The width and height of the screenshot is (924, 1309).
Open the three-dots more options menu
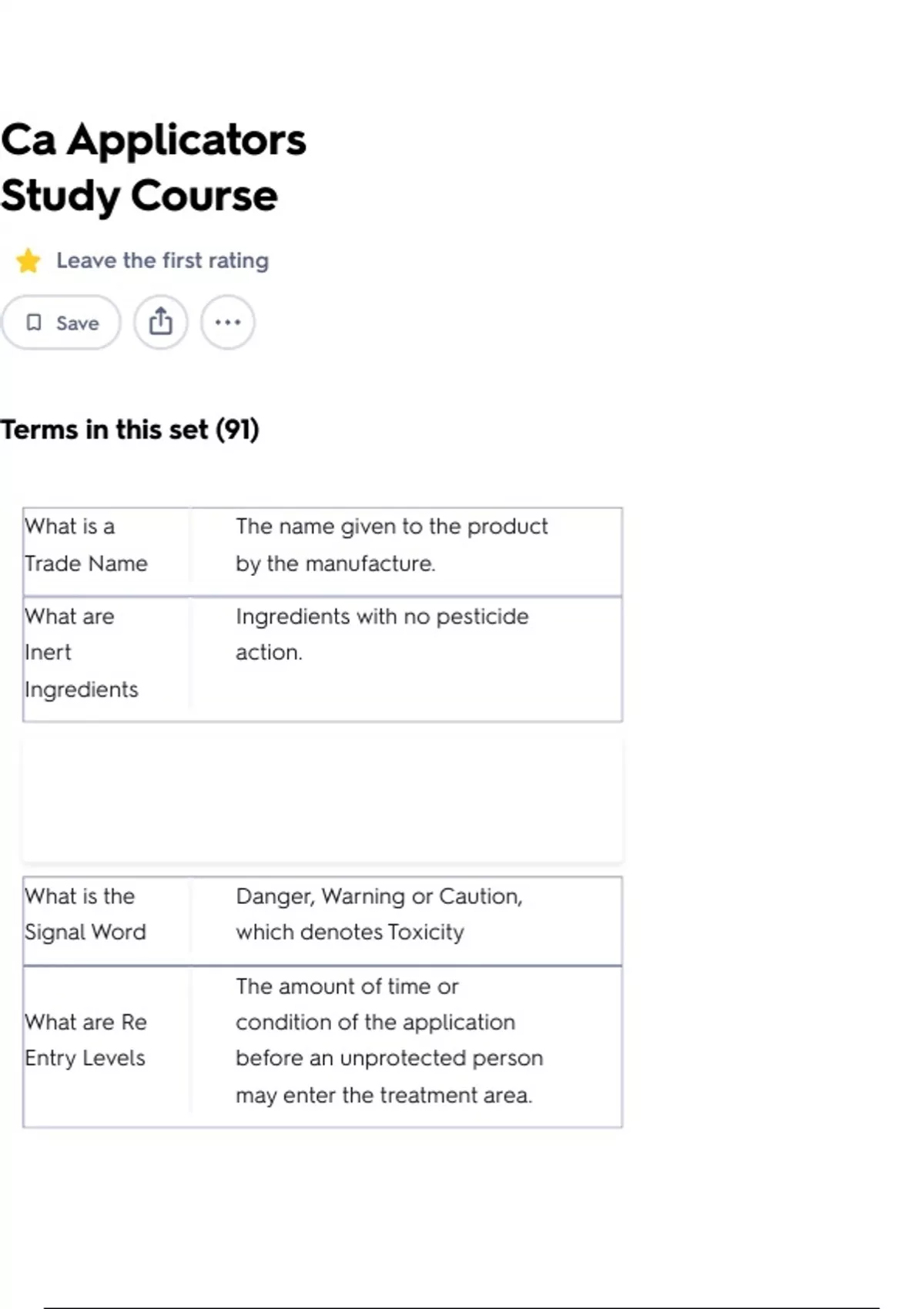coord(227,322)
